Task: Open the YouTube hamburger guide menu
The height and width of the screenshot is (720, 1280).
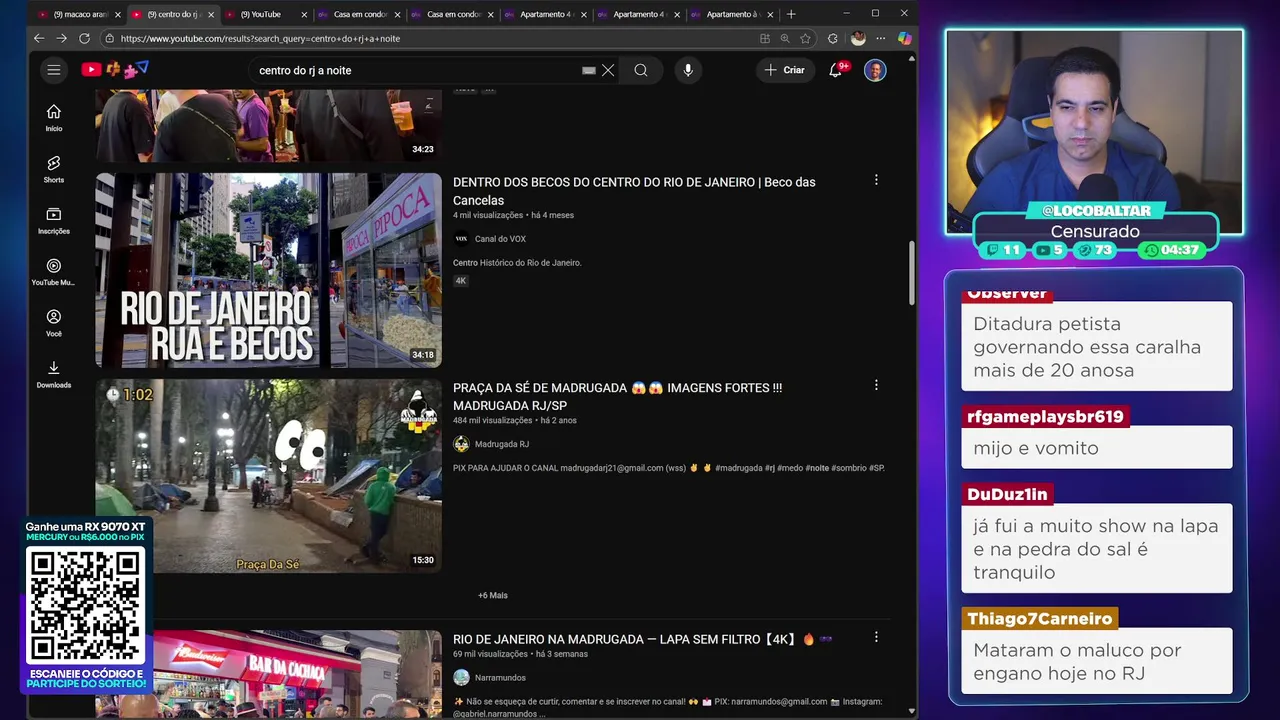Action: click(x=54, y=70)
